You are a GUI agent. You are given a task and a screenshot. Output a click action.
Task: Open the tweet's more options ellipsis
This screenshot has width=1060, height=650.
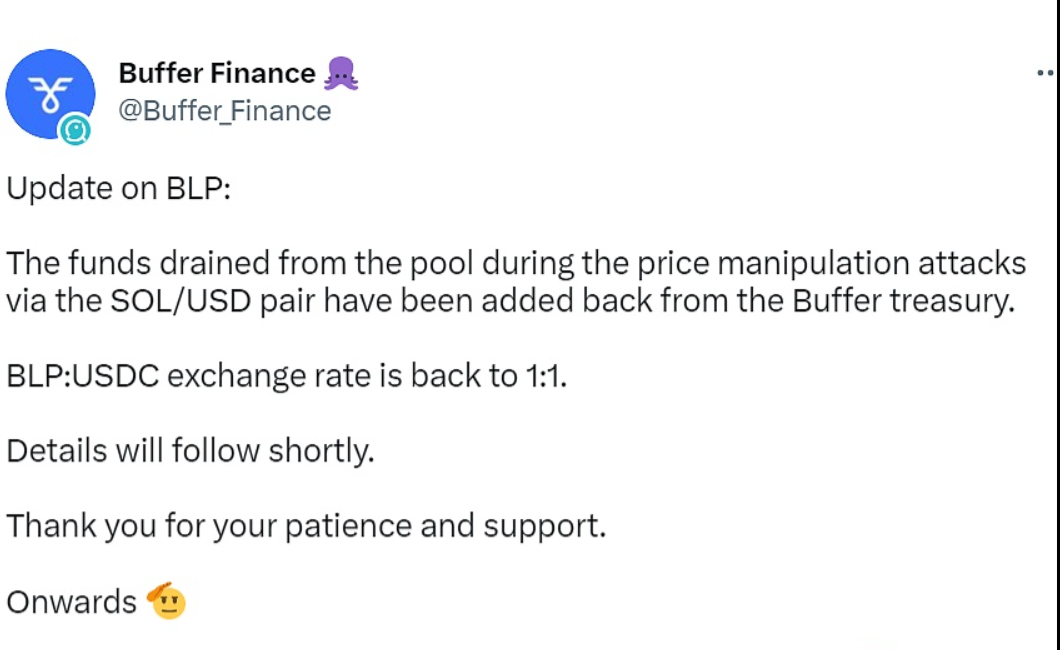point(1045,73)
